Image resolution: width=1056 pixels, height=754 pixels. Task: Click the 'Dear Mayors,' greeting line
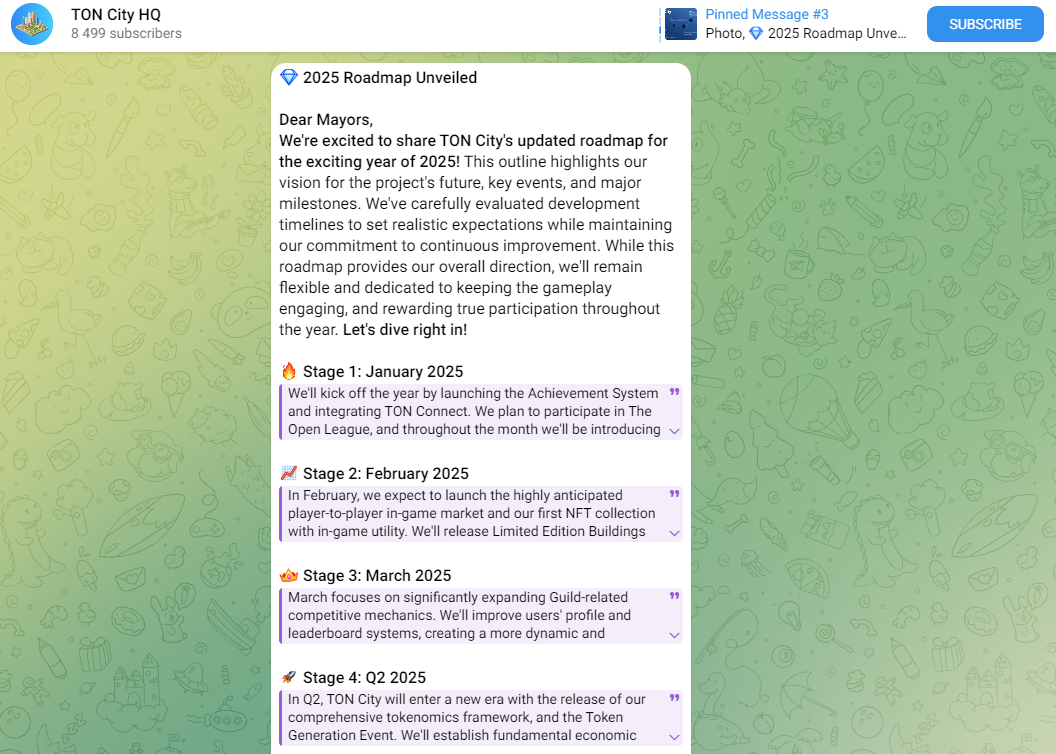(326, 120)
